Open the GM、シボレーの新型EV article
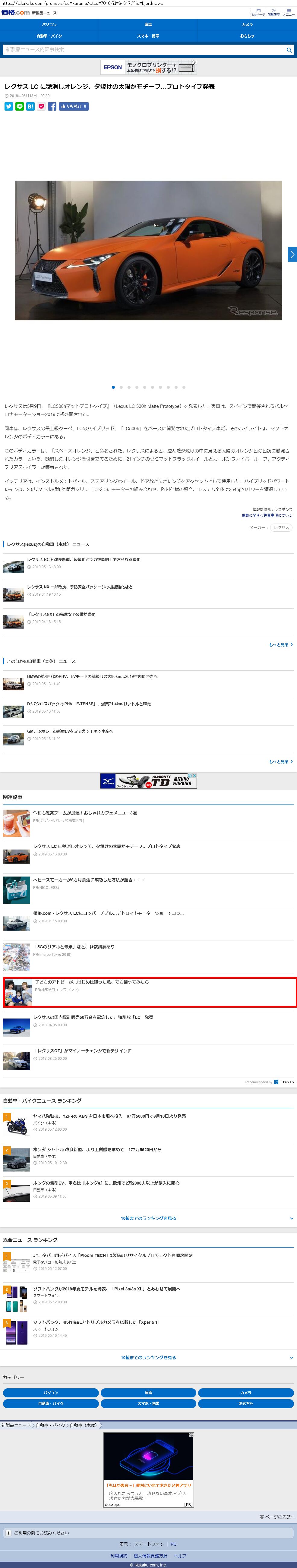 [70, 732]
